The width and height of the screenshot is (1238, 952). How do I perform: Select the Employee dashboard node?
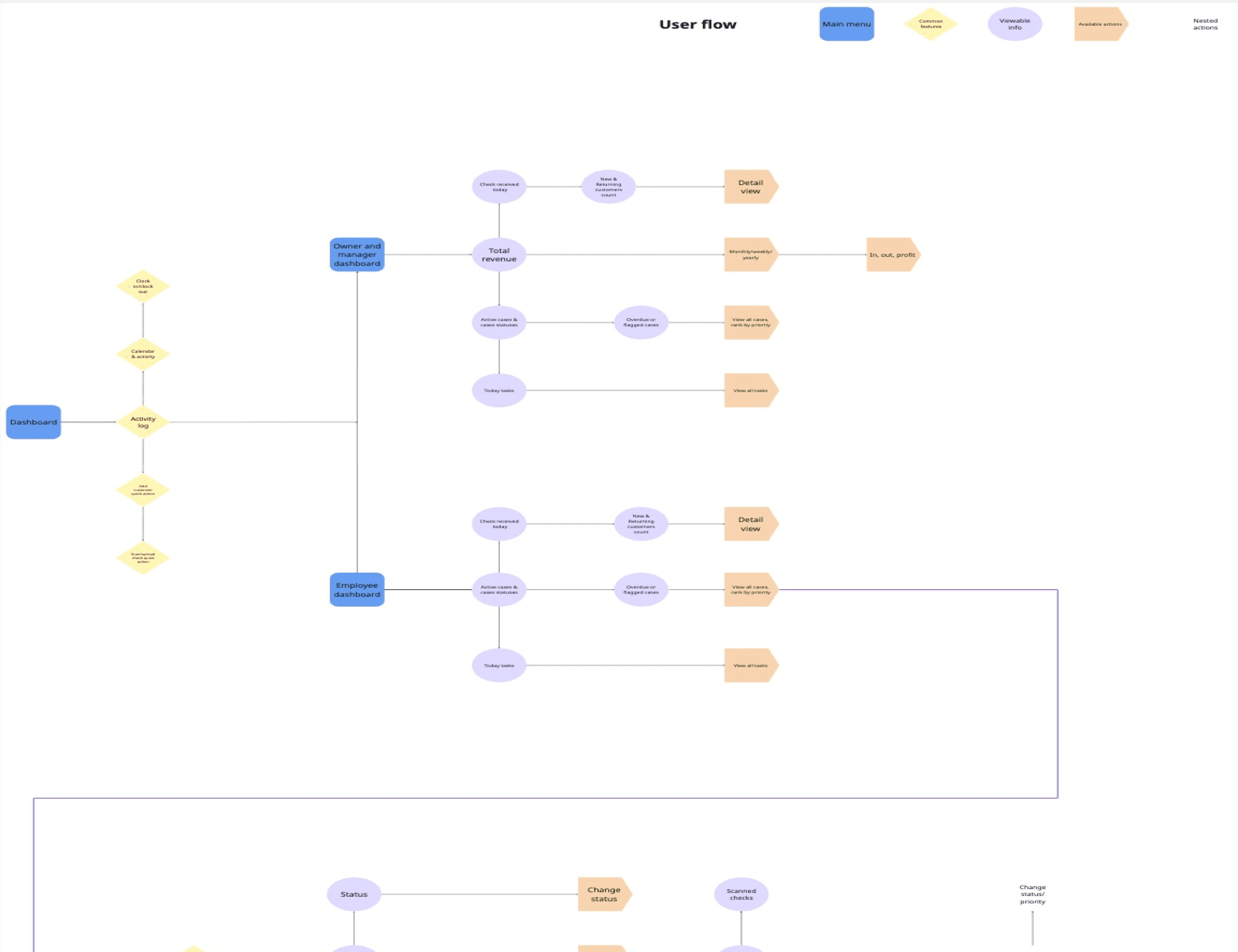coord(357,589)
